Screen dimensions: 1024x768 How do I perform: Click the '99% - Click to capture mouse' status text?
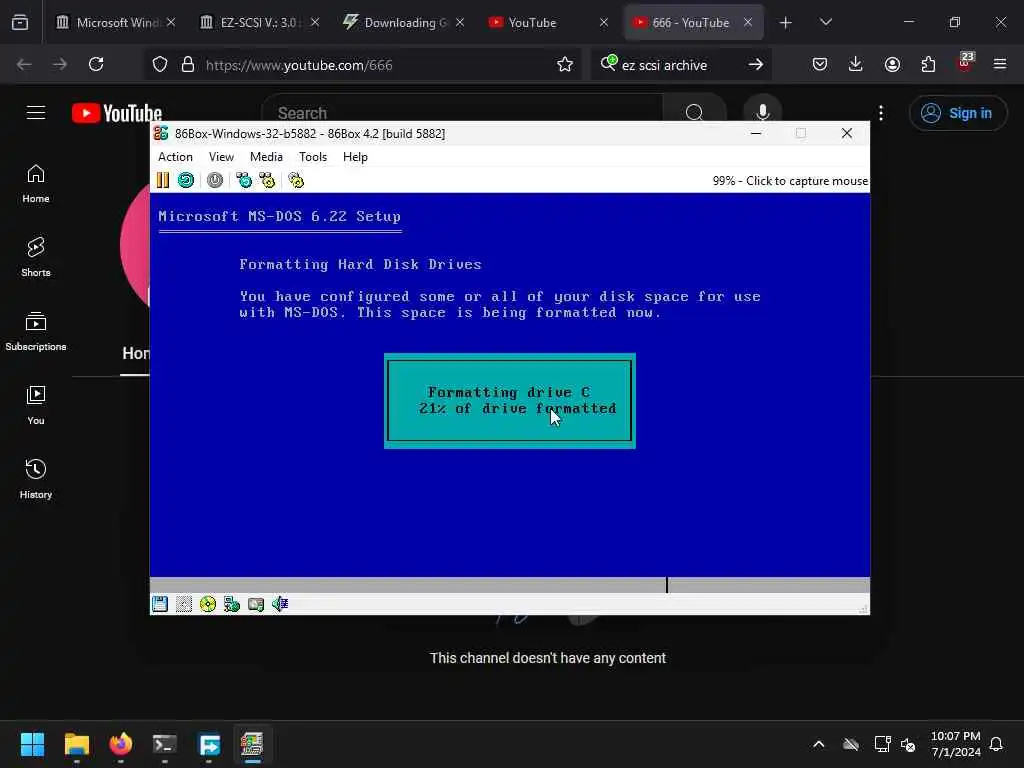click(x=790, y=181)
